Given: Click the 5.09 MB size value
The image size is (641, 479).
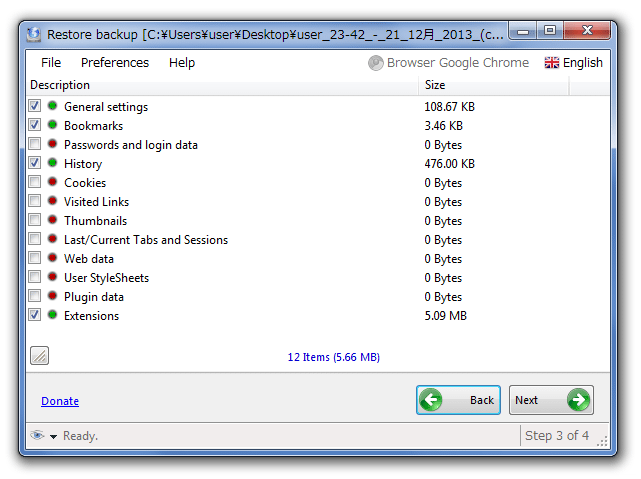Looking at the screenshot, I should (x=445, y=316).
